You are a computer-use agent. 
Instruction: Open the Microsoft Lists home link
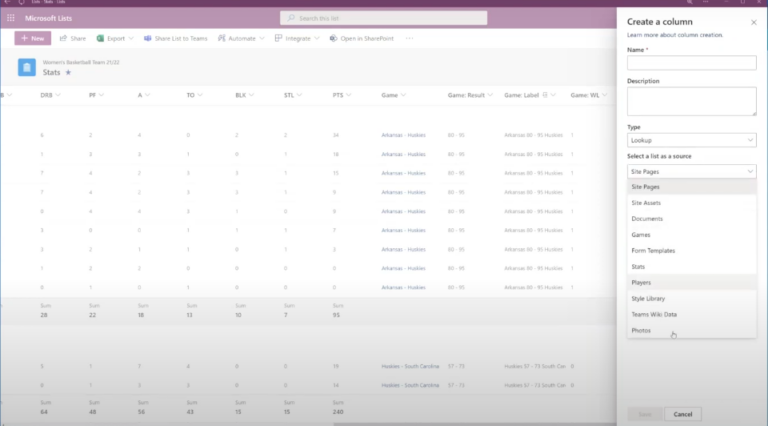48,18
